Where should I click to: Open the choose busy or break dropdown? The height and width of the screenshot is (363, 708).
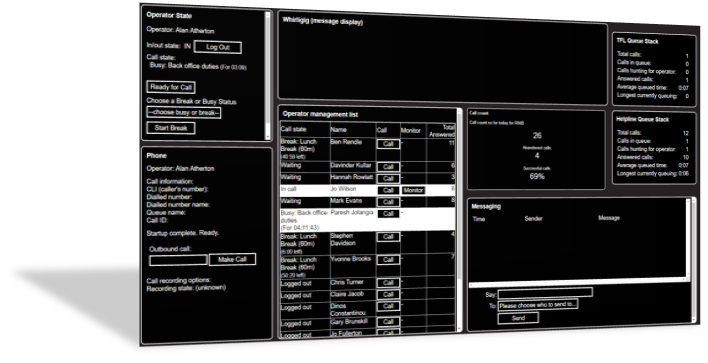(184, 113)
